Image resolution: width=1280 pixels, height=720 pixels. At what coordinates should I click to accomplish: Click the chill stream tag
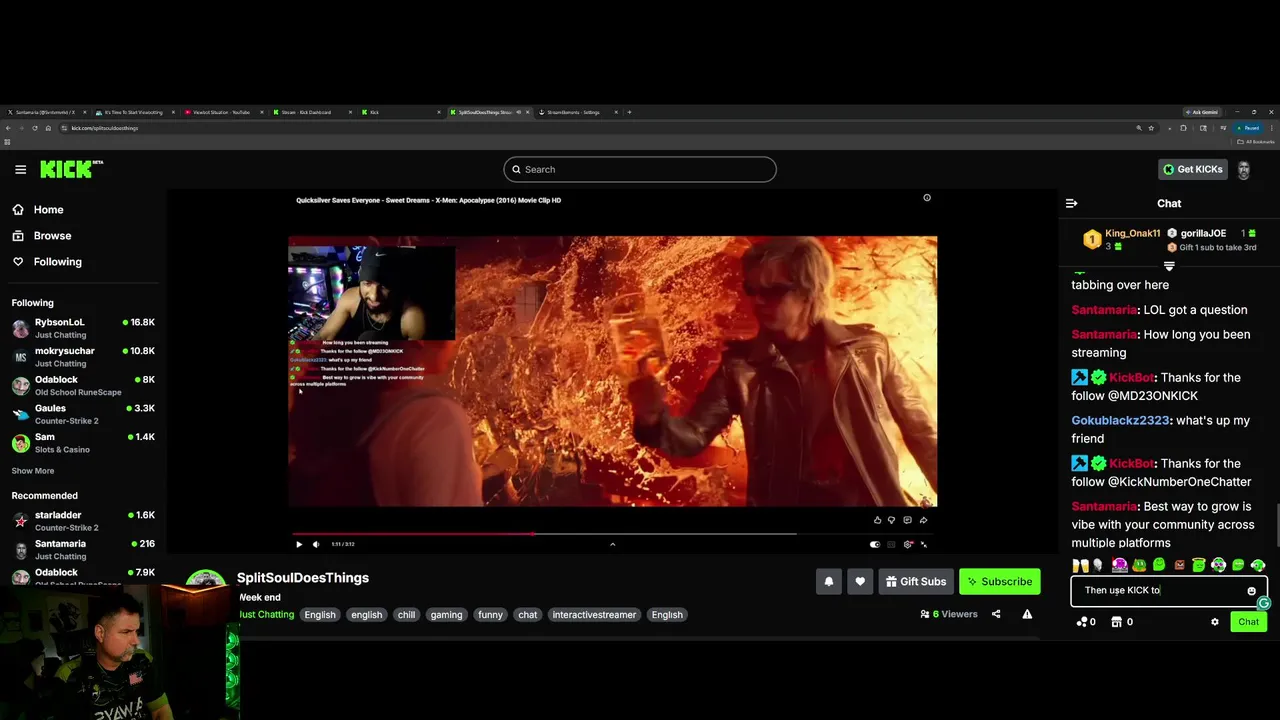point(406,615)
